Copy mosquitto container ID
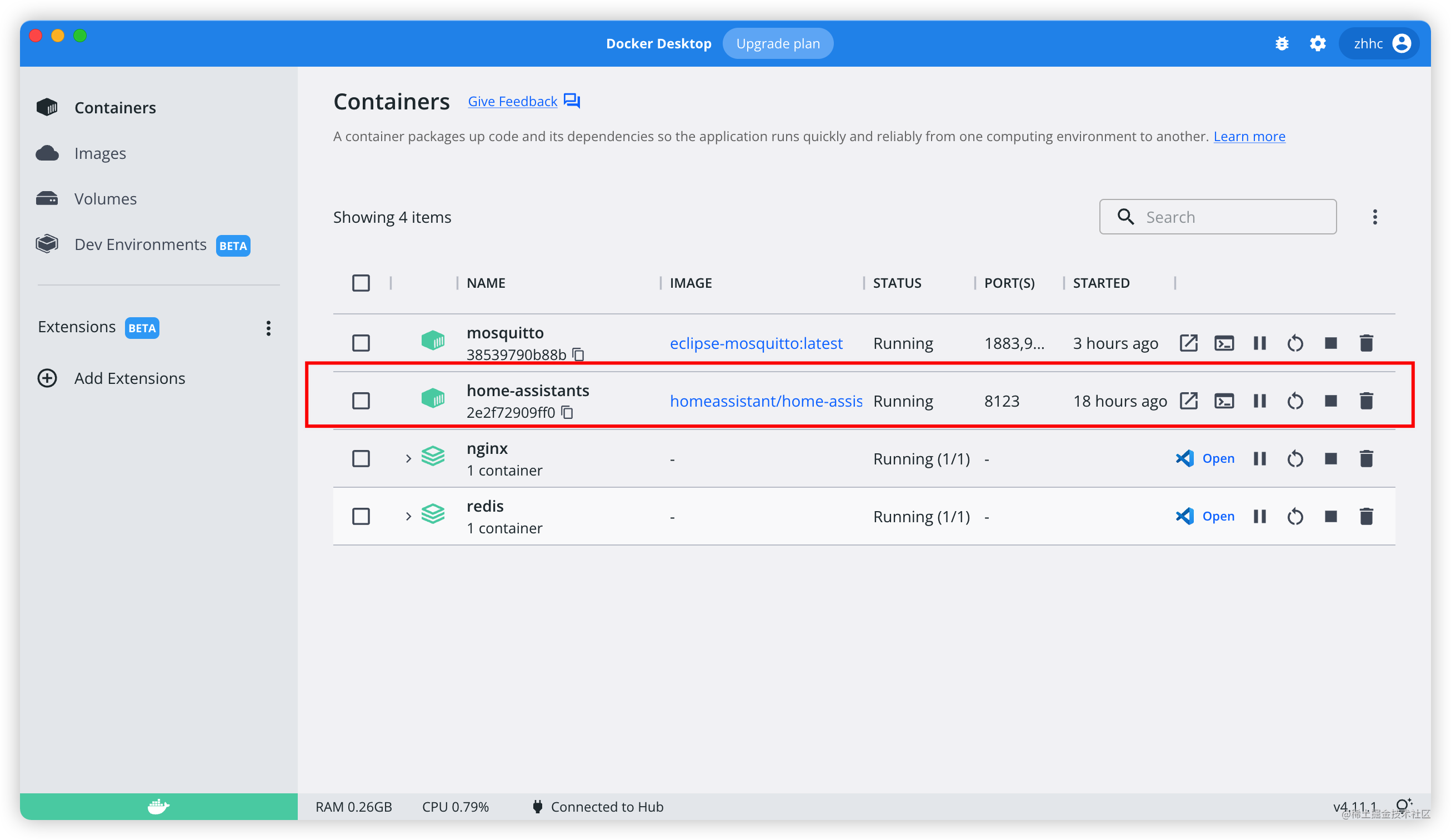Viewport: 1451px width, 840px height. [578, 354]
